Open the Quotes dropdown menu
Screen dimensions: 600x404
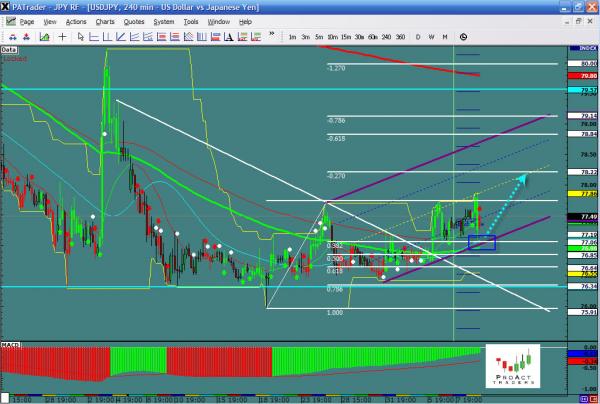coord(134,20)
